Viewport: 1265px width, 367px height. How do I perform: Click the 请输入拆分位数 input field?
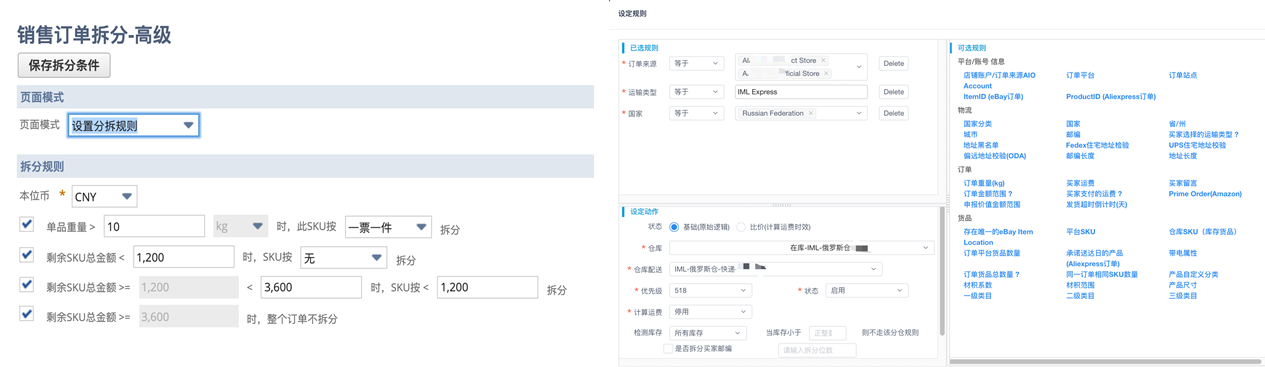coord(817,350)
